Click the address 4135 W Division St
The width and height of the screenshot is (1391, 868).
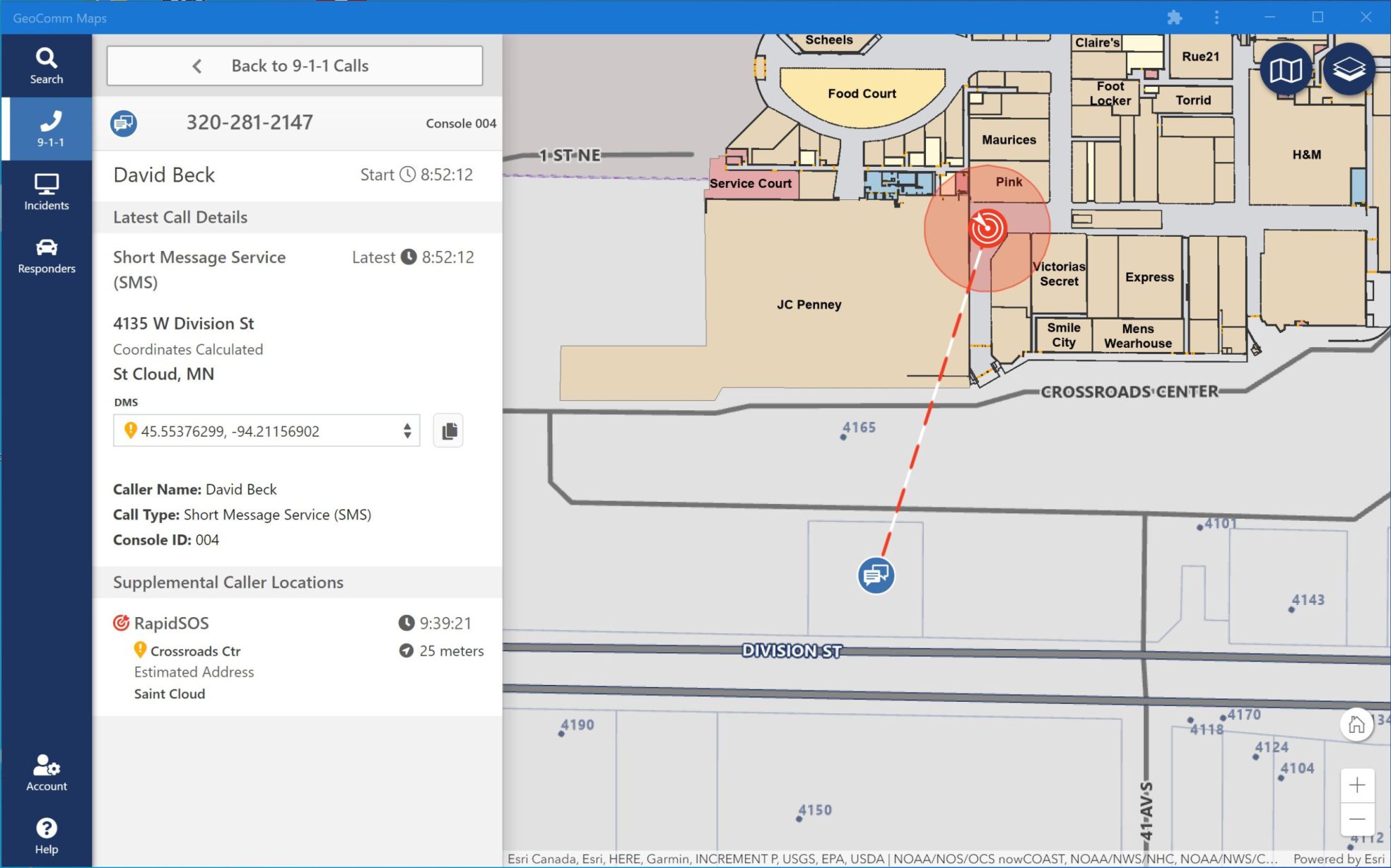184,324
